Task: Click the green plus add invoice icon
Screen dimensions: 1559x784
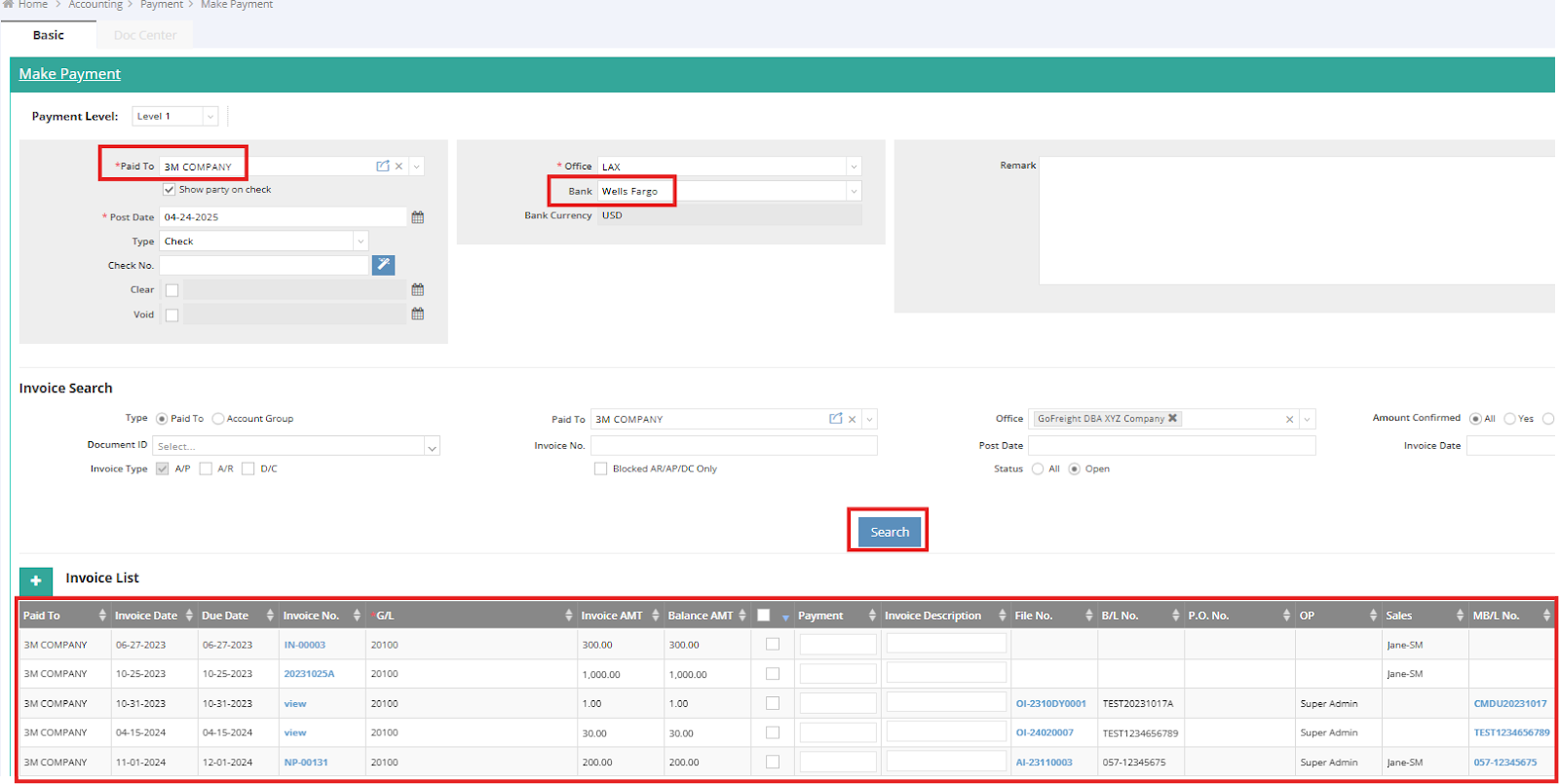Action: (x=36, y=580)
